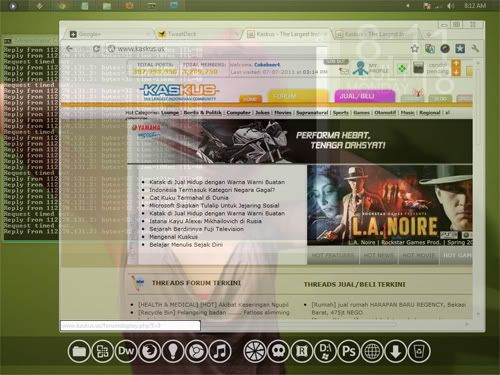Open the Lounge hot category link

[170, 113]
